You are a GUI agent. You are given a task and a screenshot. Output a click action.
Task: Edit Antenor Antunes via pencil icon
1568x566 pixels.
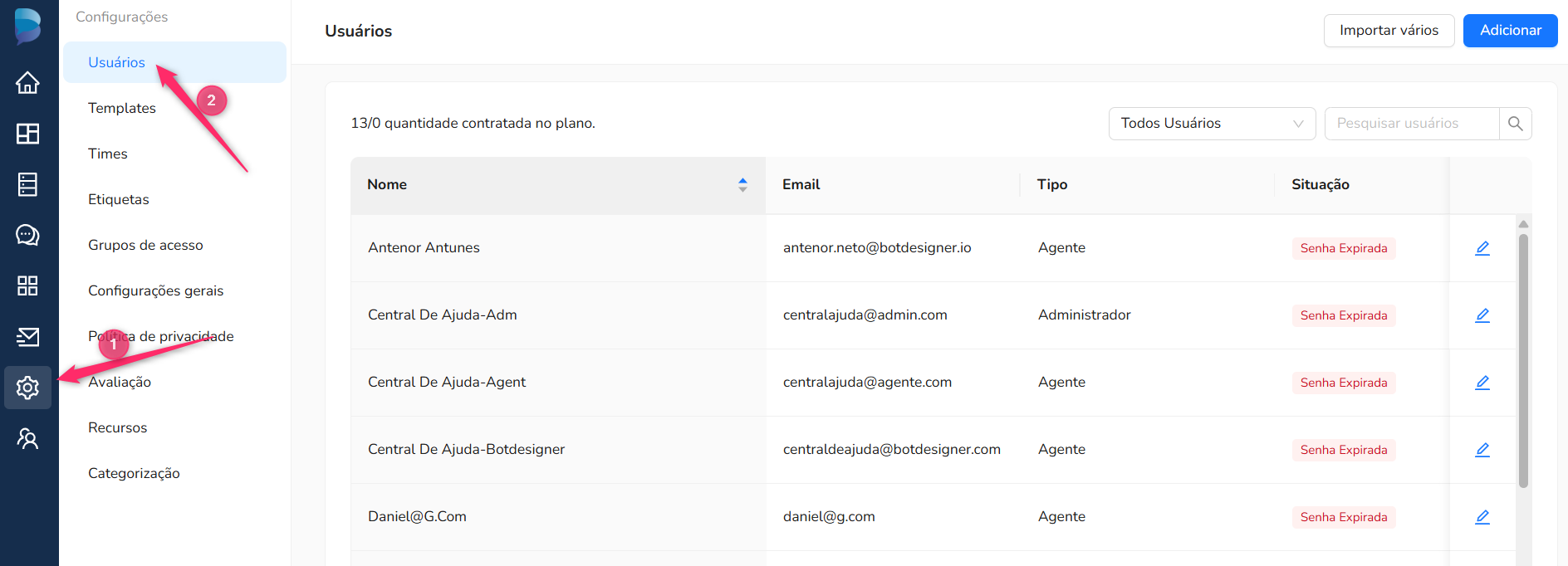coord(1482,248)
